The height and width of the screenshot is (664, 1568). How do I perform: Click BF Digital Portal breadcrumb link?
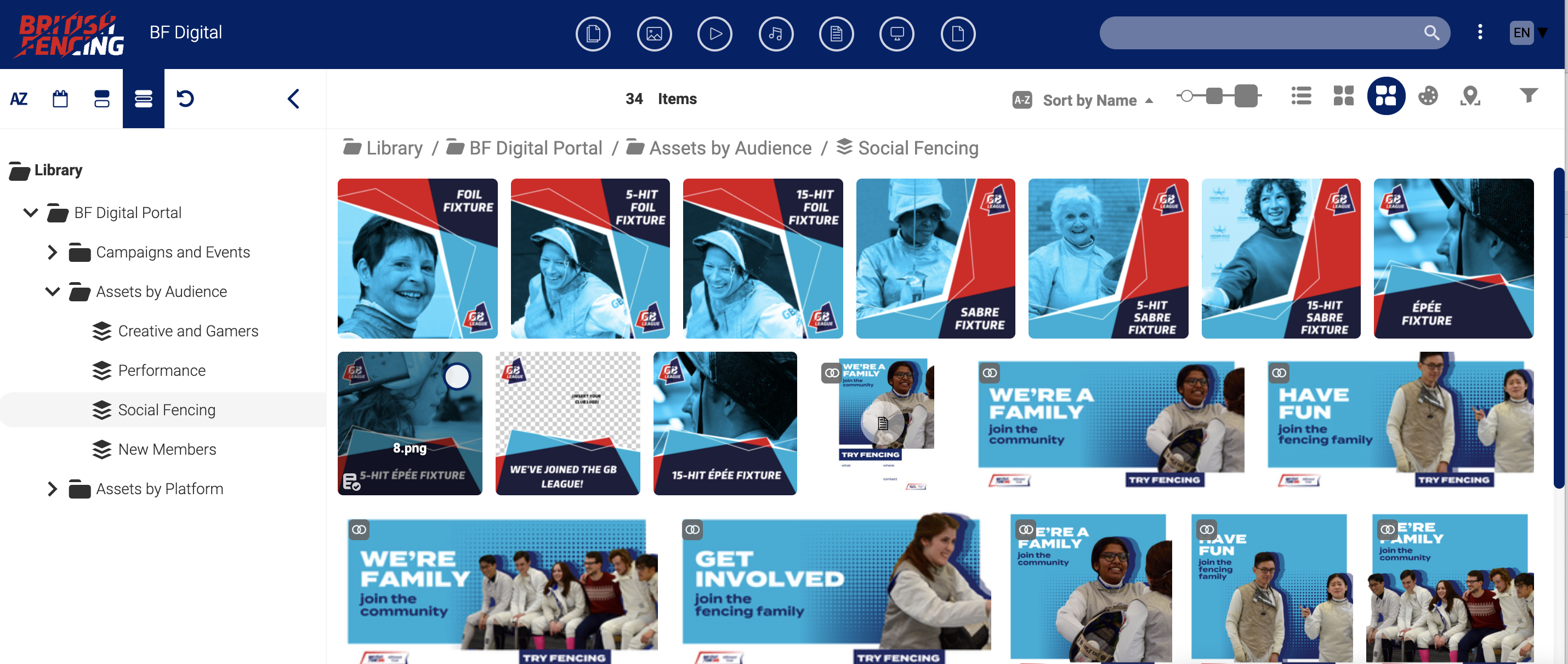tap(535, 148)
